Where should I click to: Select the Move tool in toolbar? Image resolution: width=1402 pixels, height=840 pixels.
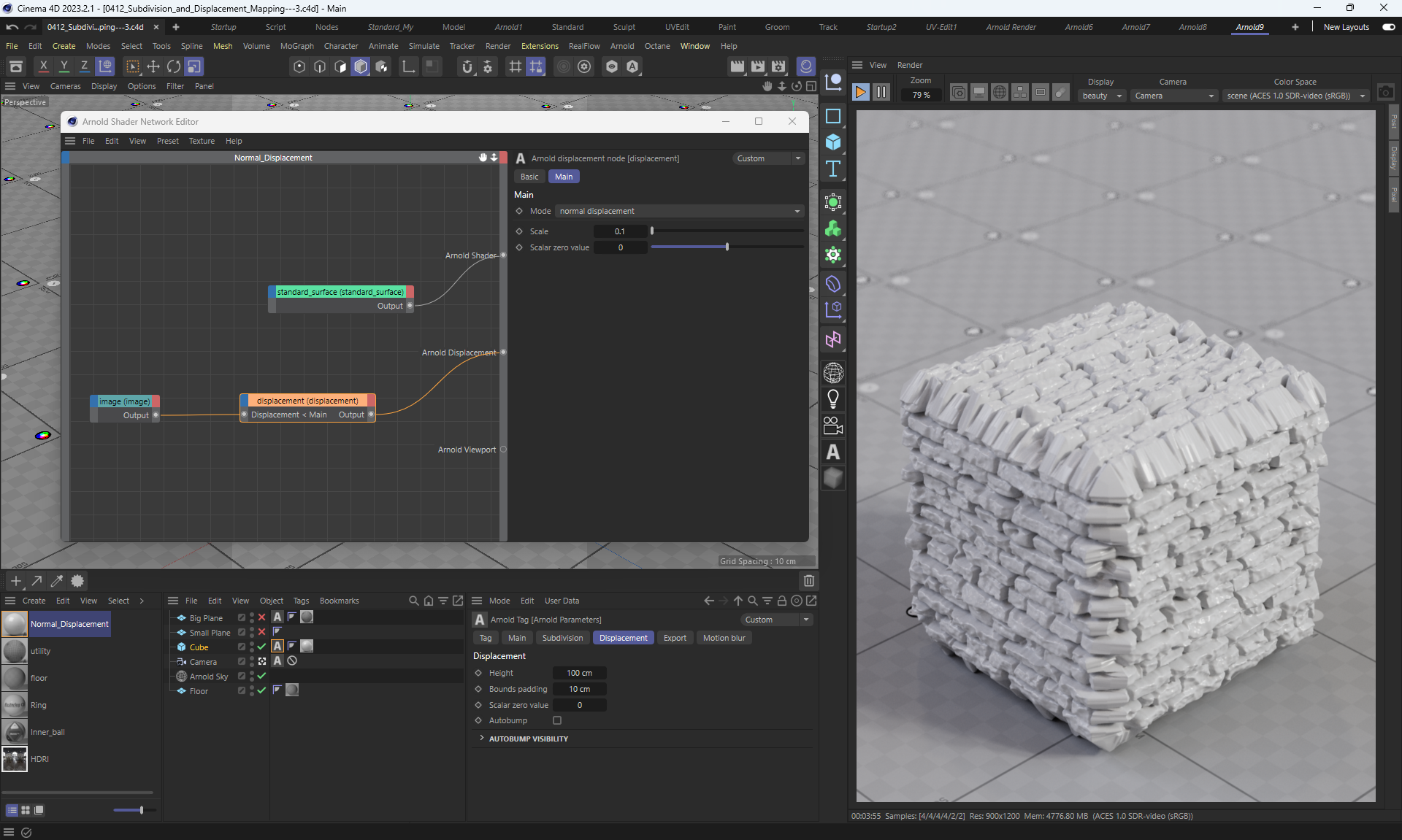[x=153, y=66]
